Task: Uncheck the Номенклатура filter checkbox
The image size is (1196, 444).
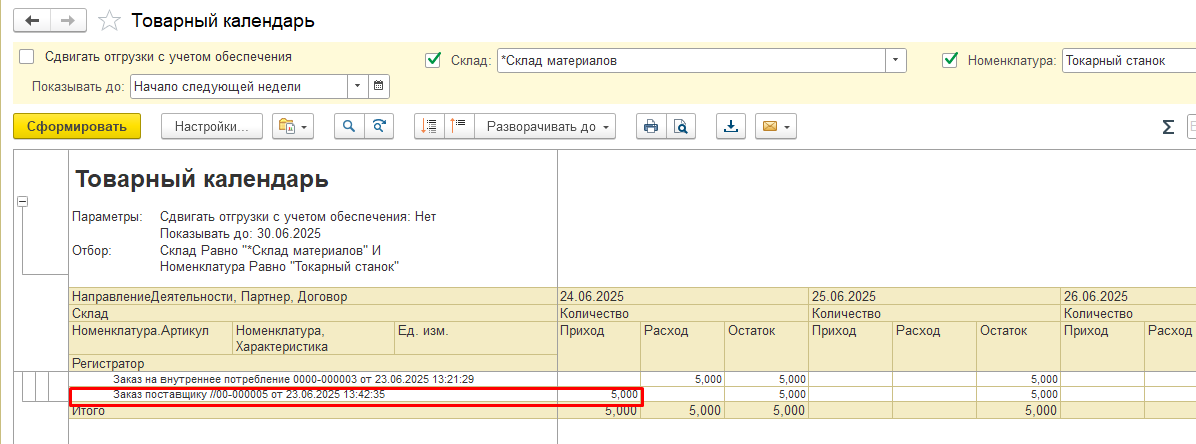Action: (950, 60)
